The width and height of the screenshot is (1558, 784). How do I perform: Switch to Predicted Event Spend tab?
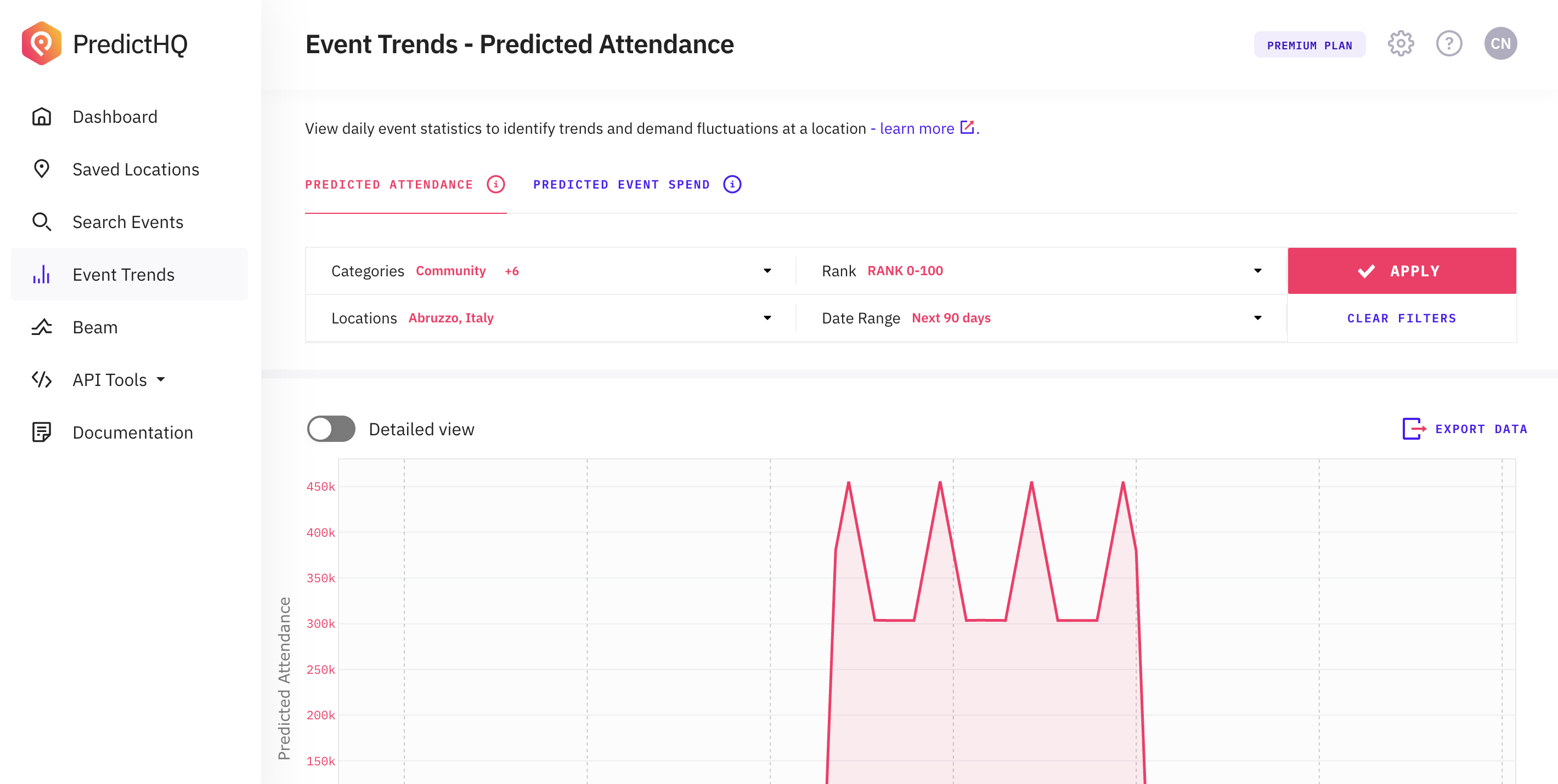[x=621, y=184]
